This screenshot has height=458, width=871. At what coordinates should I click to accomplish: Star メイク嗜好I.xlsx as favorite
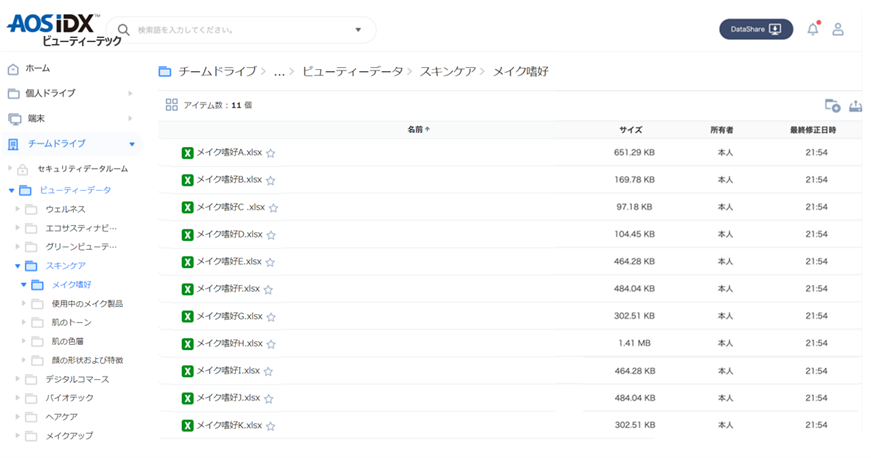point(268,371)
